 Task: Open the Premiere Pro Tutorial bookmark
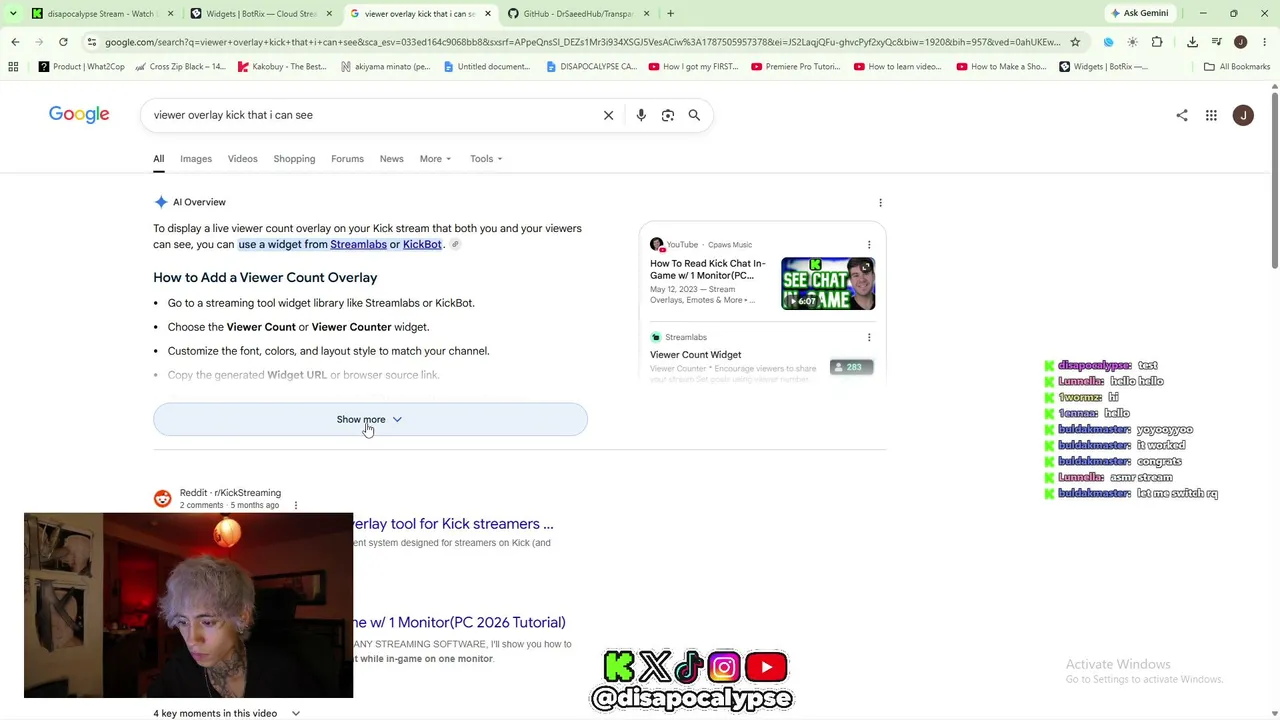796,67
